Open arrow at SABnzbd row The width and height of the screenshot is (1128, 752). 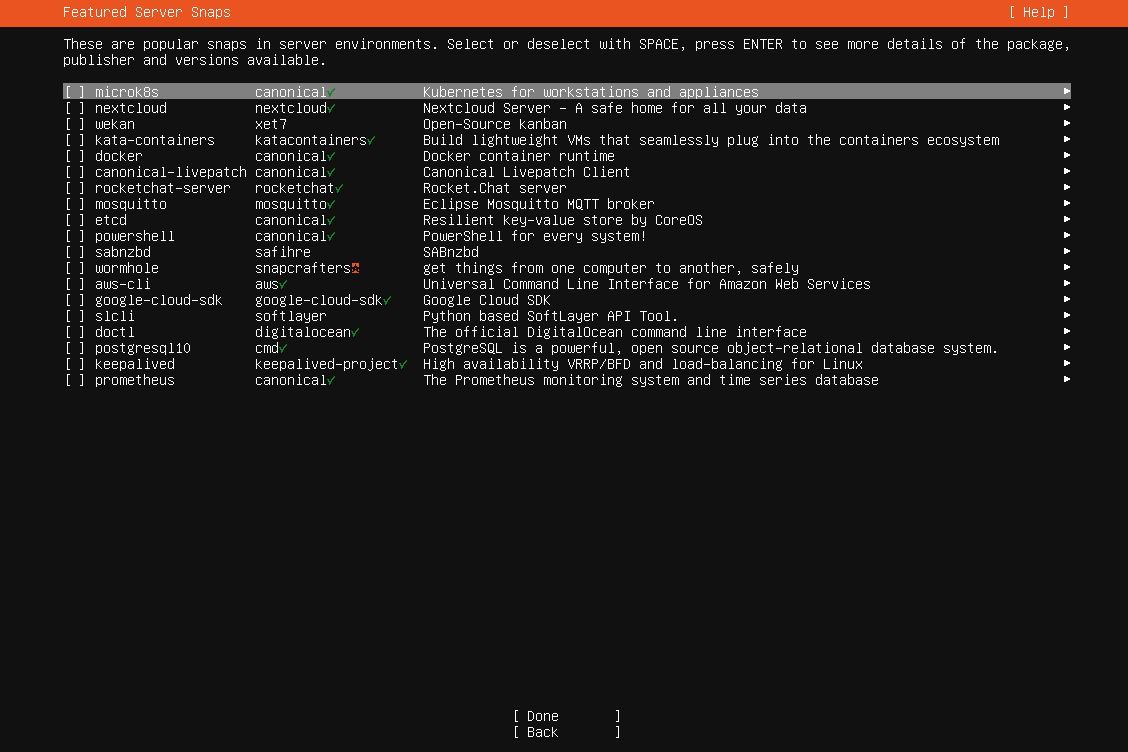[1067, 251]
